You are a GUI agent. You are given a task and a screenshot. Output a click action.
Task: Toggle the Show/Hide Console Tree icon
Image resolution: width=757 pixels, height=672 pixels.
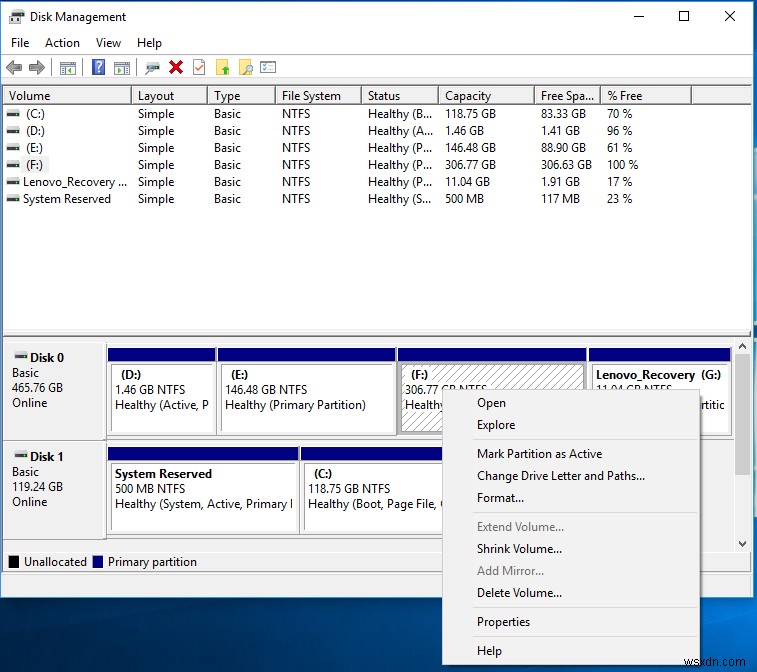pos(68,68)
